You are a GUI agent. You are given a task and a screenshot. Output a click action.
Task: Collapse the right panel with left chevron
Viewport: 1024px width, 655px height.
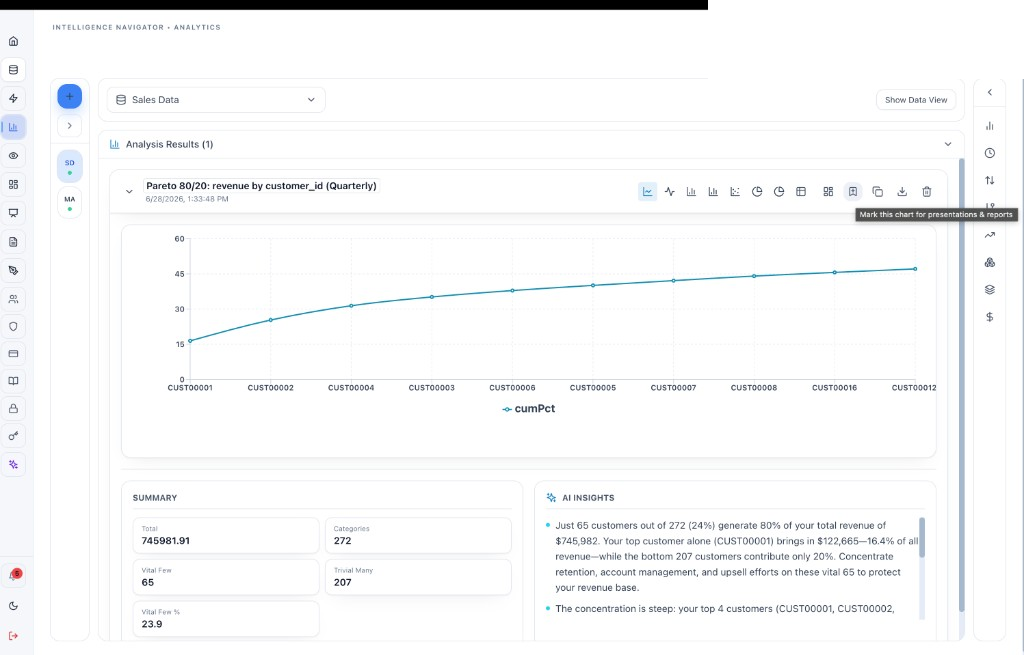coord(990,92)
